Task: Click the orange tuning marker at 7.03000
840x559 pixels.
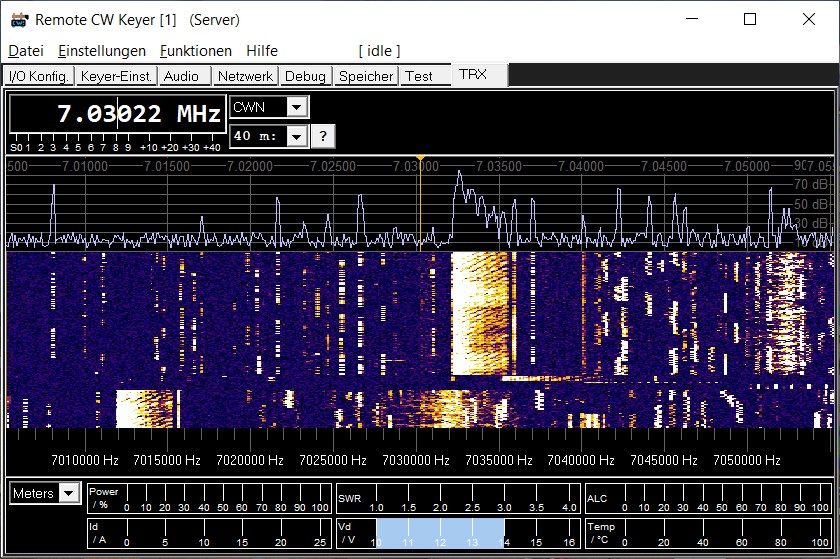Action: click(421, 158)
